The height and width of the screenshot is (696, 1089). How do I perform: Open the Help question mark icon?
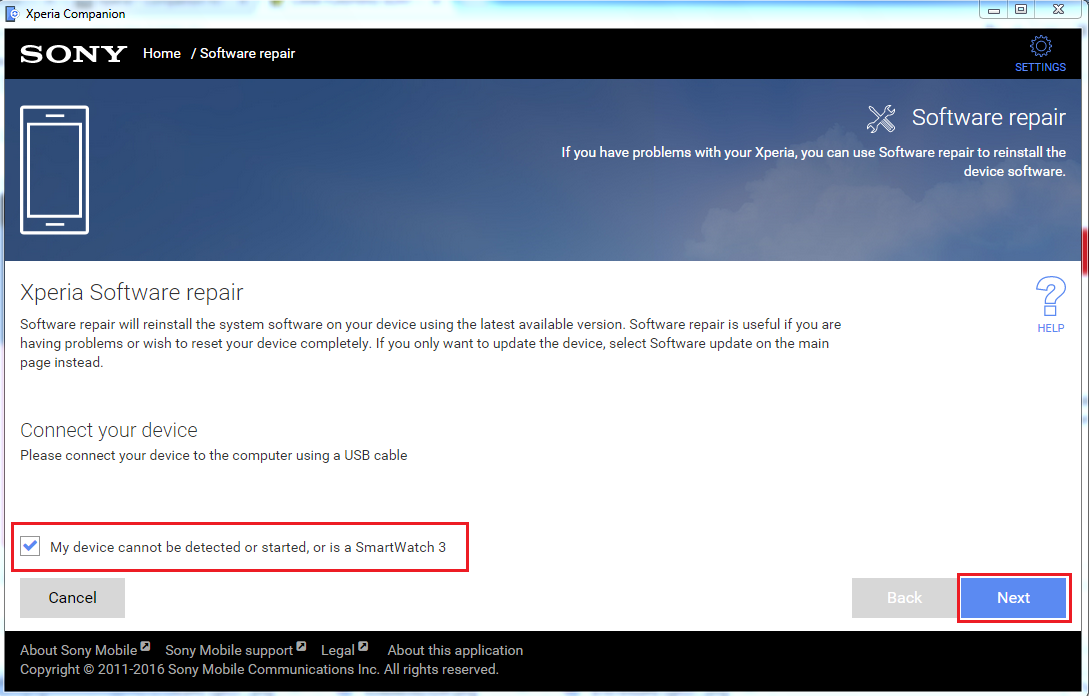tap(1050, 297)
